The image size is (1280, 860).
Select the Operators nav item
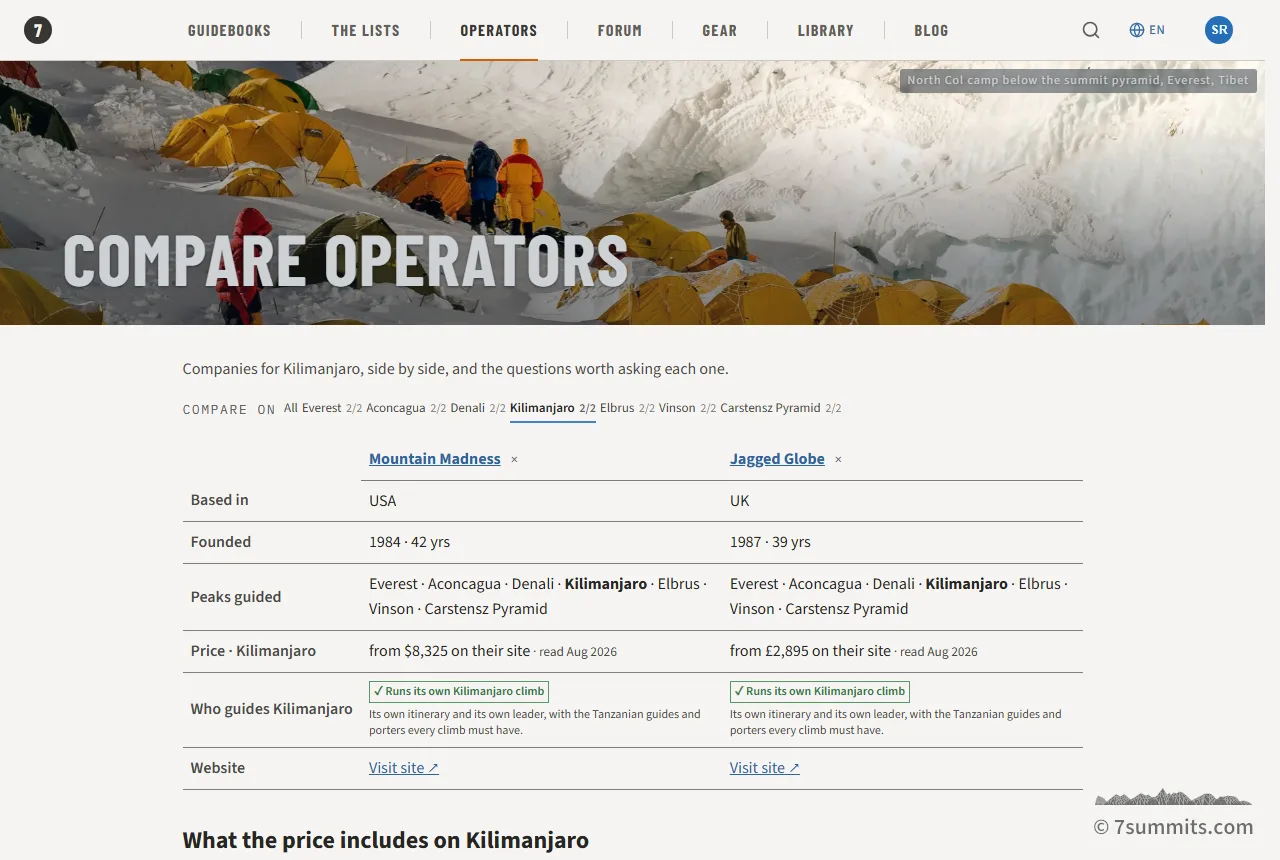point(499,30)
